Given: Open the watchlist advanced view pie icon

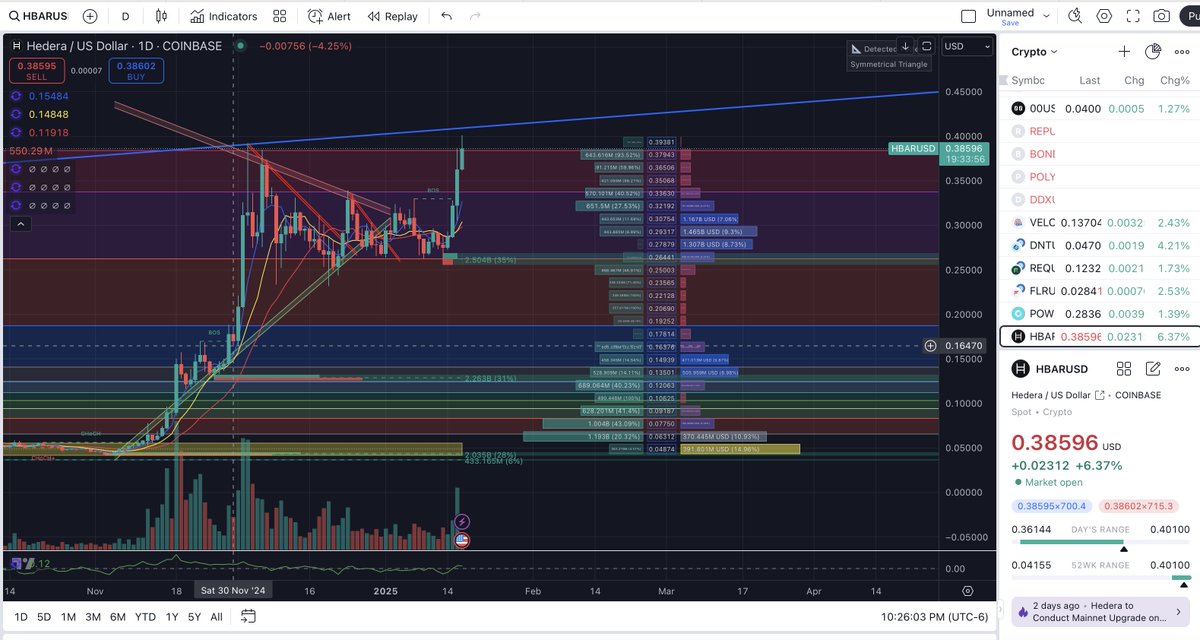Looking at the screenshot, I should click(1153, 51).
